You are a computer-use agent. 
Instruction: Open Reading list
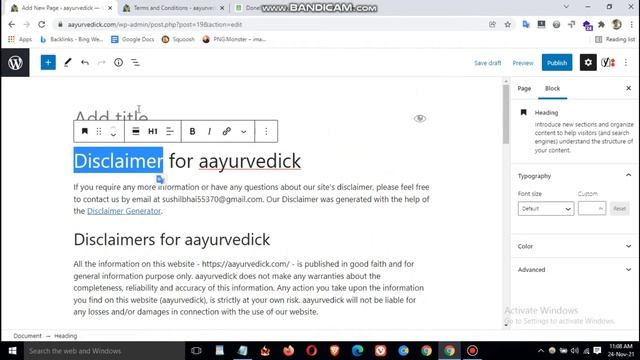click(615, 39)
